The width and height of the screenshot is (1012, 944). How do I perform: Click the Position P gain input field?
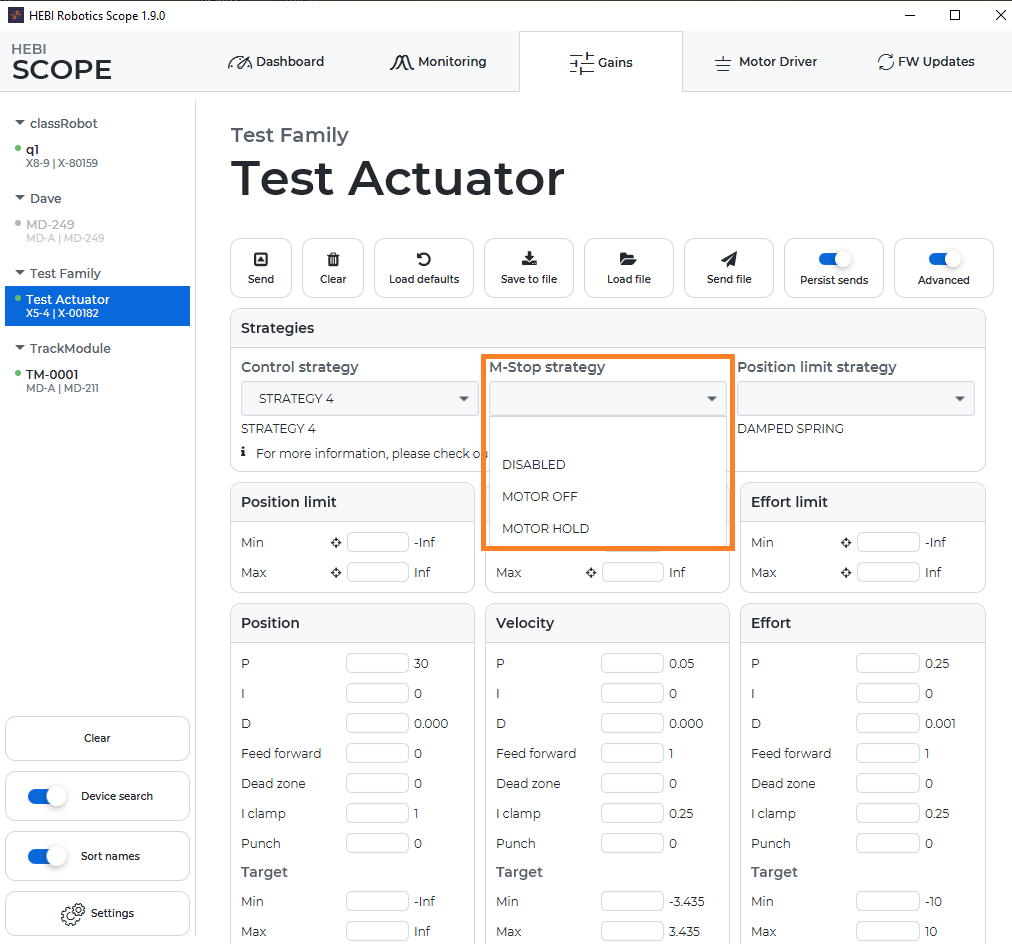377,663
